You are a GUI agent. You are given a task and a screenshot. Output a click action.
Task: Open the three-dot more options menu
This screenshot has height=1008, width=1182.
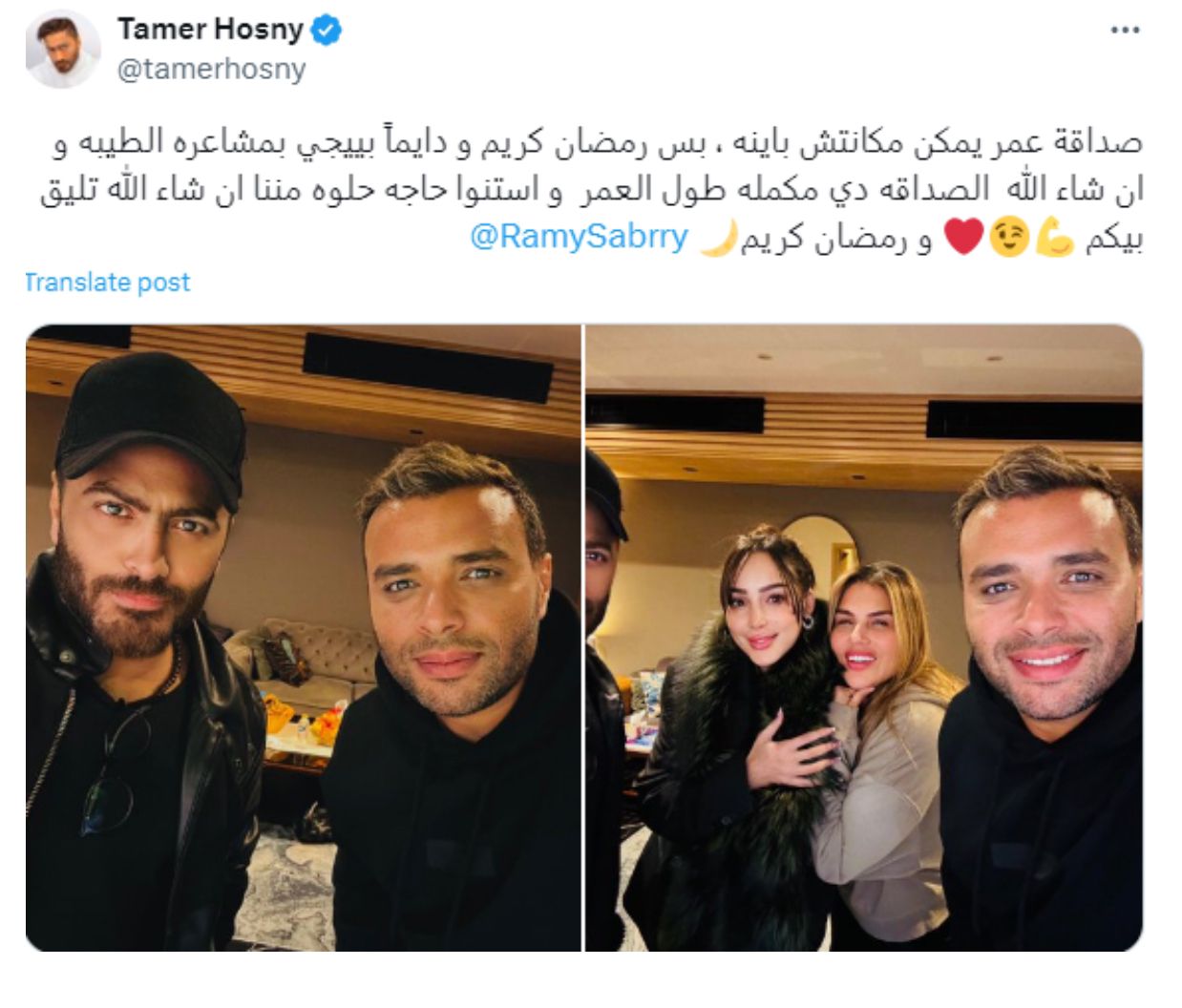pos(1125,31)
